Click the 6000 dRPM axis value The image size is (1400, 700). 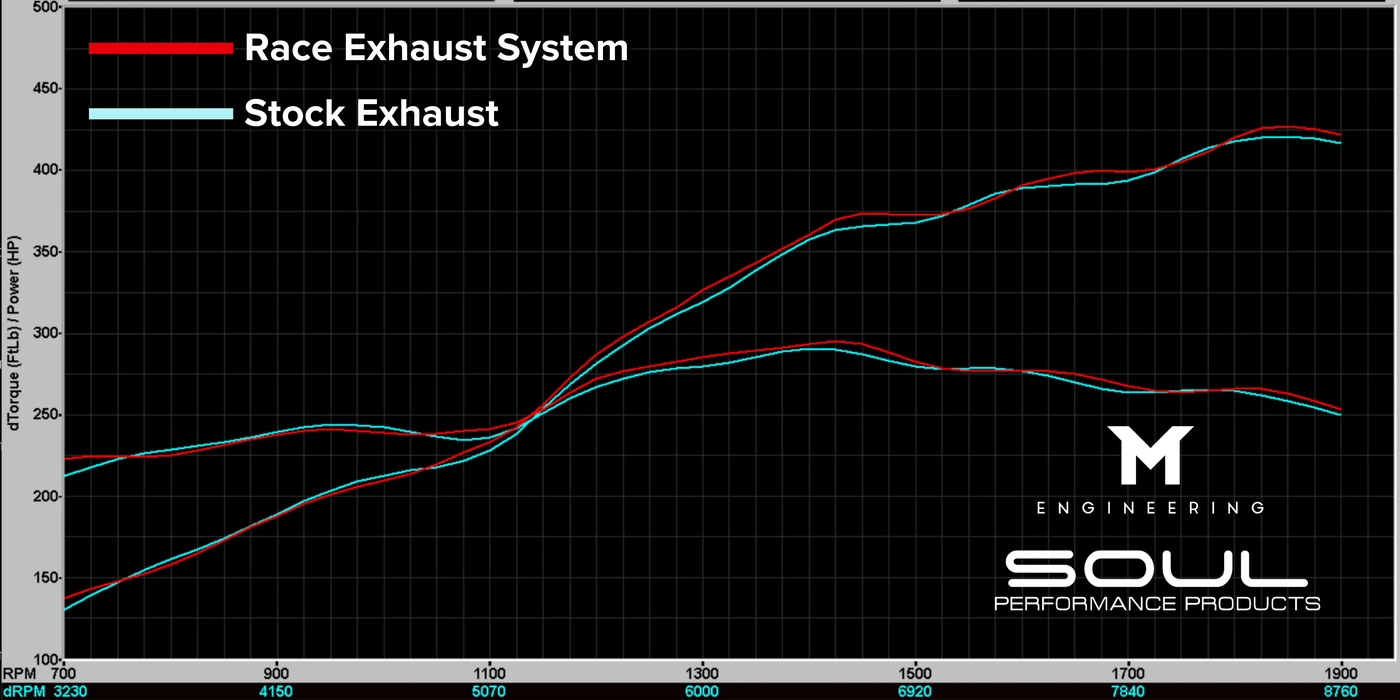[x=702, y=690]
